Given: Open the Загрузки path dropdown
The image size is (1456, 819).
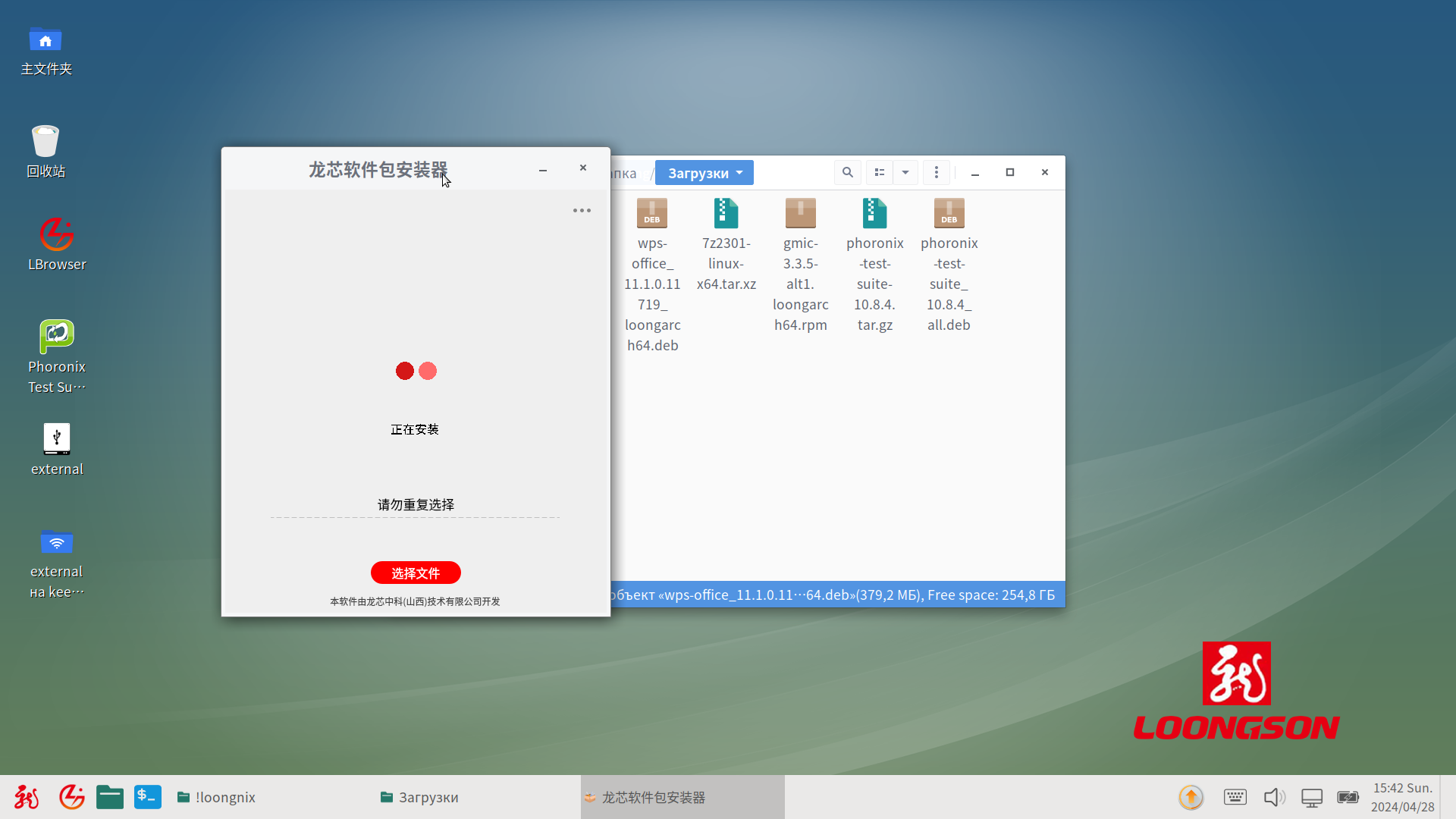Looking at the screenshot, I should (x=704, y=173).
